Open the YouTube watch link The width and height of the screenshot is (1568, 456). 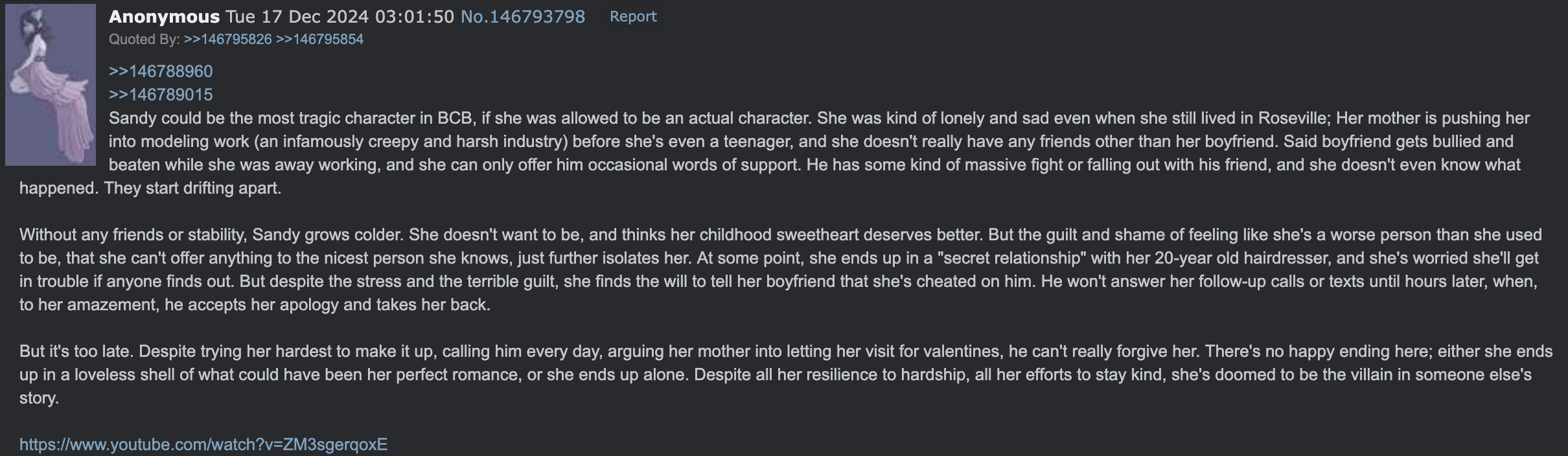pyautogui.click(x=203, y=444)
